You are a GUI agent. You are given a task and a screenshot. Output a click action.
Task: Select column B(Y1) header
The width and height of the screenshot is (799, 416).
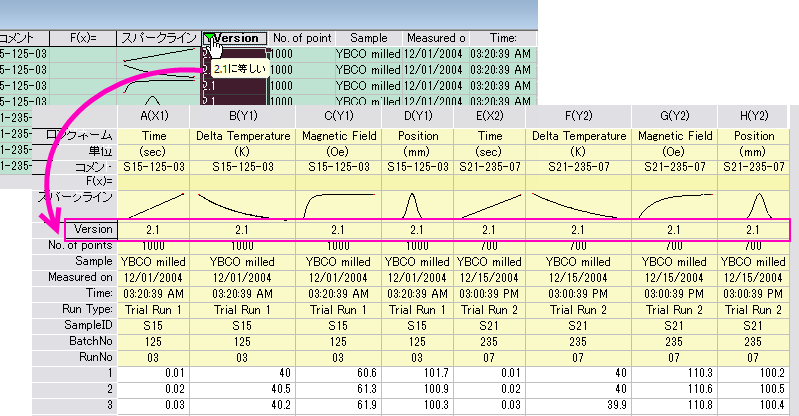(x=243, y=116)
